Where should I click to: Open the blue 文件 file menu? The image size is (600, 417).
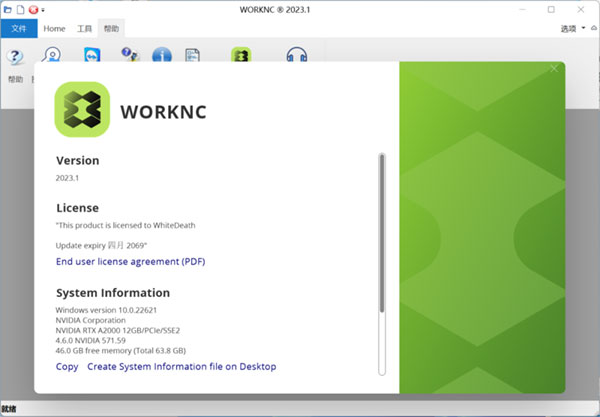point(19,29)
